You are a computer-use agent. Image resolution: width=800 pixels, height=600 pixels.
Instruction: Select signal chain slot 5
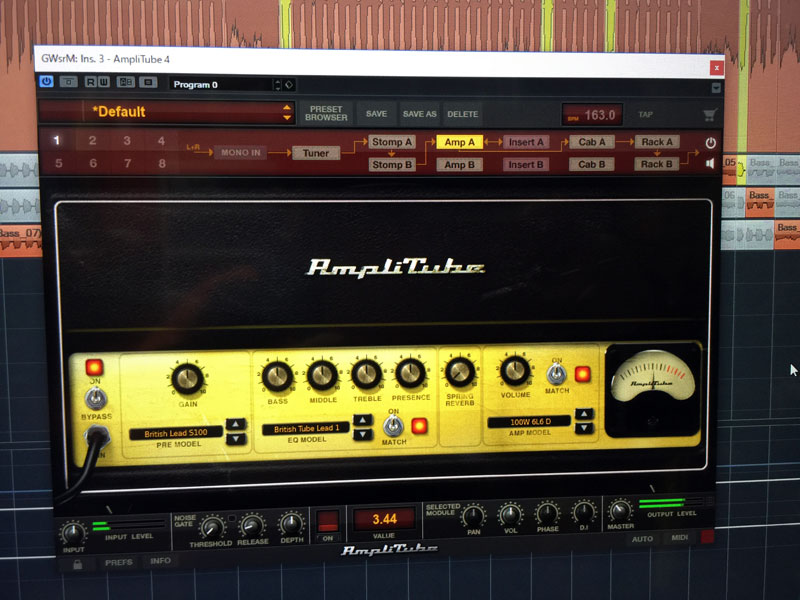pos(59,163)
